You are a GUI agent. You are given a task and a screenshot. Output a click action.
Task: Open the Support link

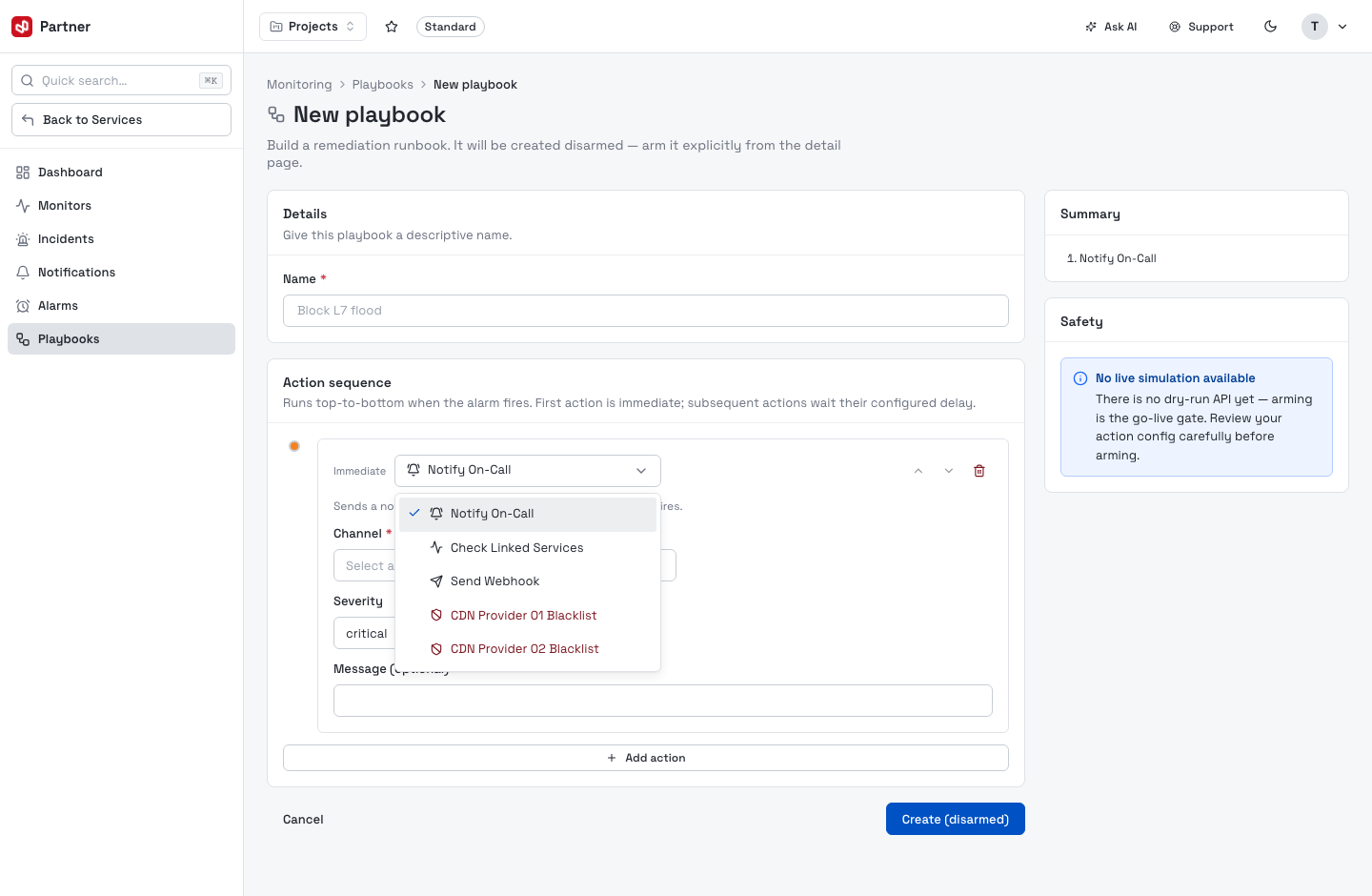click(x=1201, y=27)
